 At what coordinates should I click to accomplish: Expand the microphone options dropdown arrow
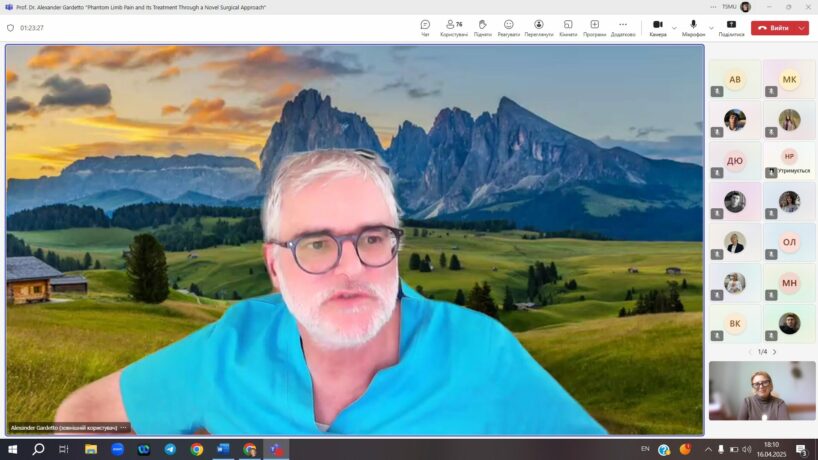point(711,28)
